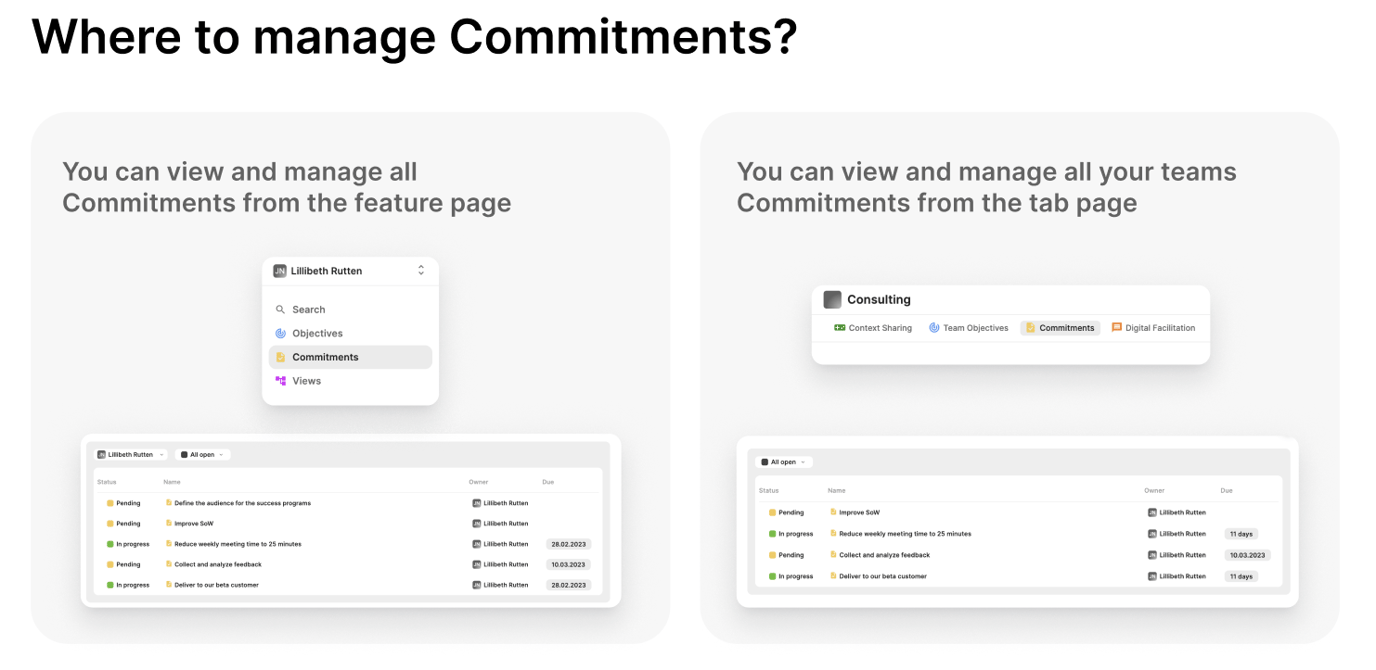Click the yellow document icon beside 'Define the audience'
Image resolution: width=1376 pixels, height=670 pixels.
coord(169,503)
